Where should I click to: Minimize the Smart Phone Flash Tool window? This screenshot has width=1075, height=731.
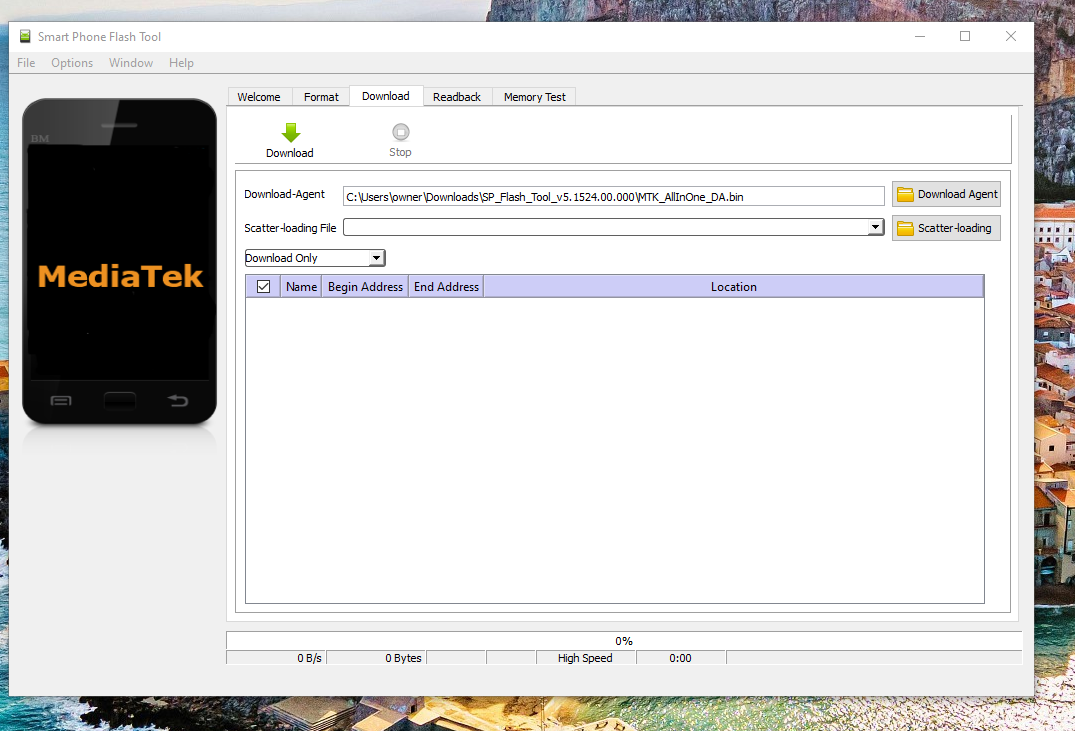(x=920, y=36)
